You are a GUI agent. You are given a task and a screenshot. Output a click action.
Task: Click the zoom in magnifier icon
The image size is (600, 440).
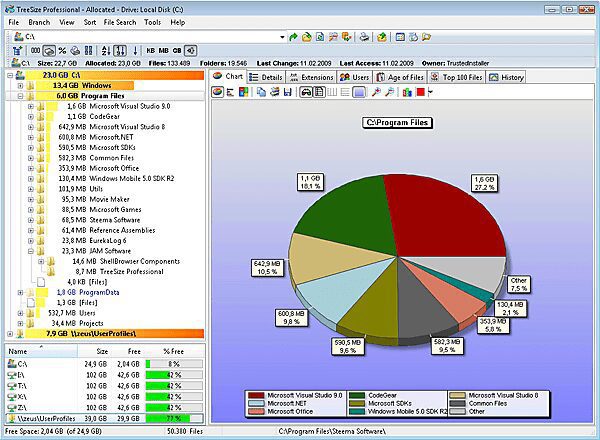[x=376, y=92]
